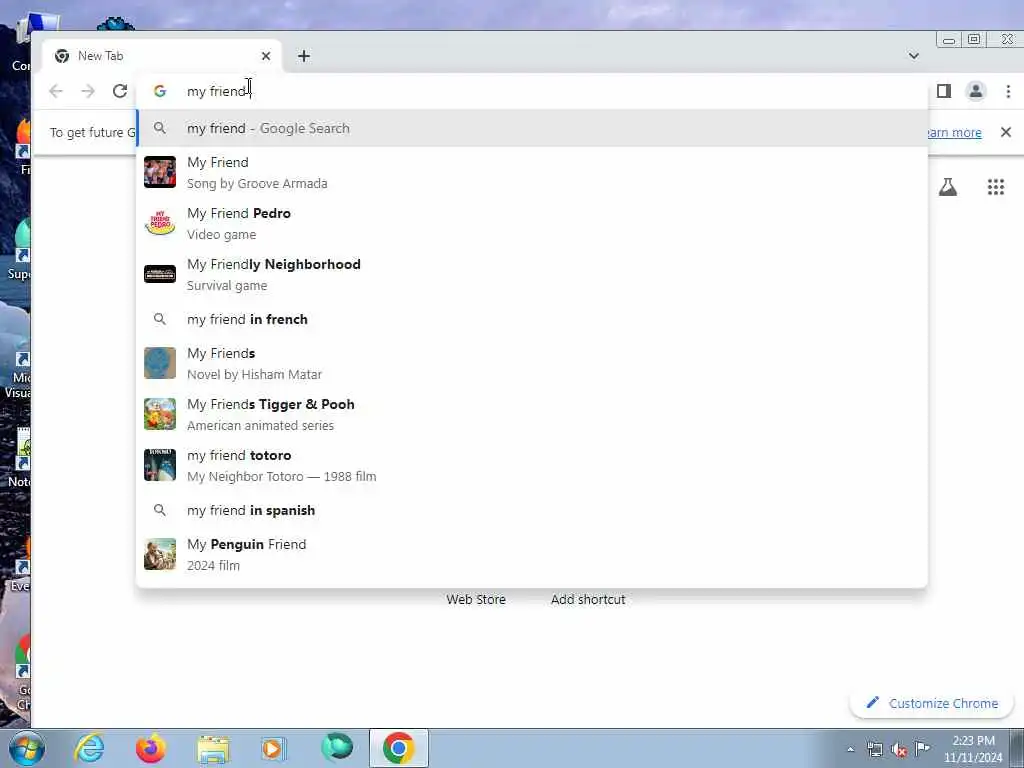1024x768 pixels.
Task: Click the Totoro film thumbnail
Action: pyautogui.click(x=160, y=465)
